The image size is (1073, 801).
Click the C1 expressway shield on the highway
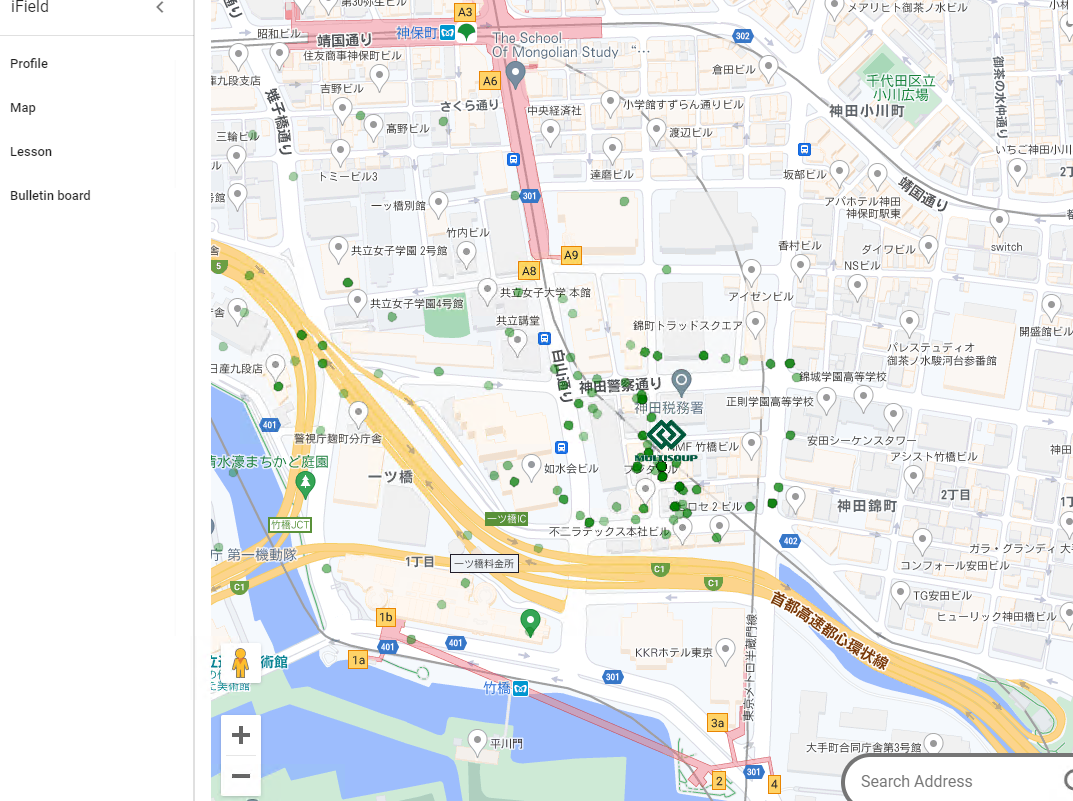658,567
